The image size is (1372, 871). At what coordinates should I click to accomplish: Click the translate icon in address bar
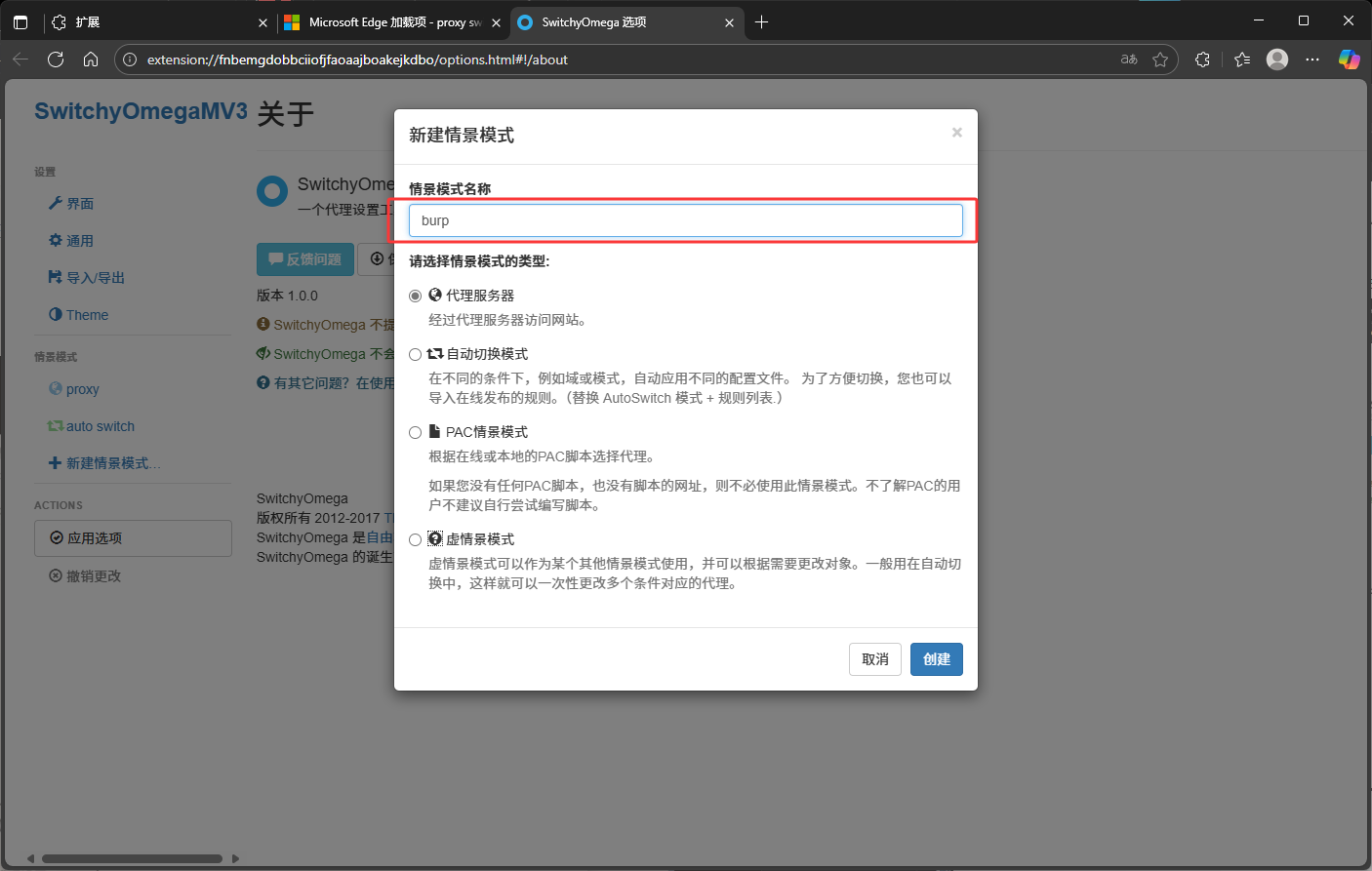[x=1129, y=59]
